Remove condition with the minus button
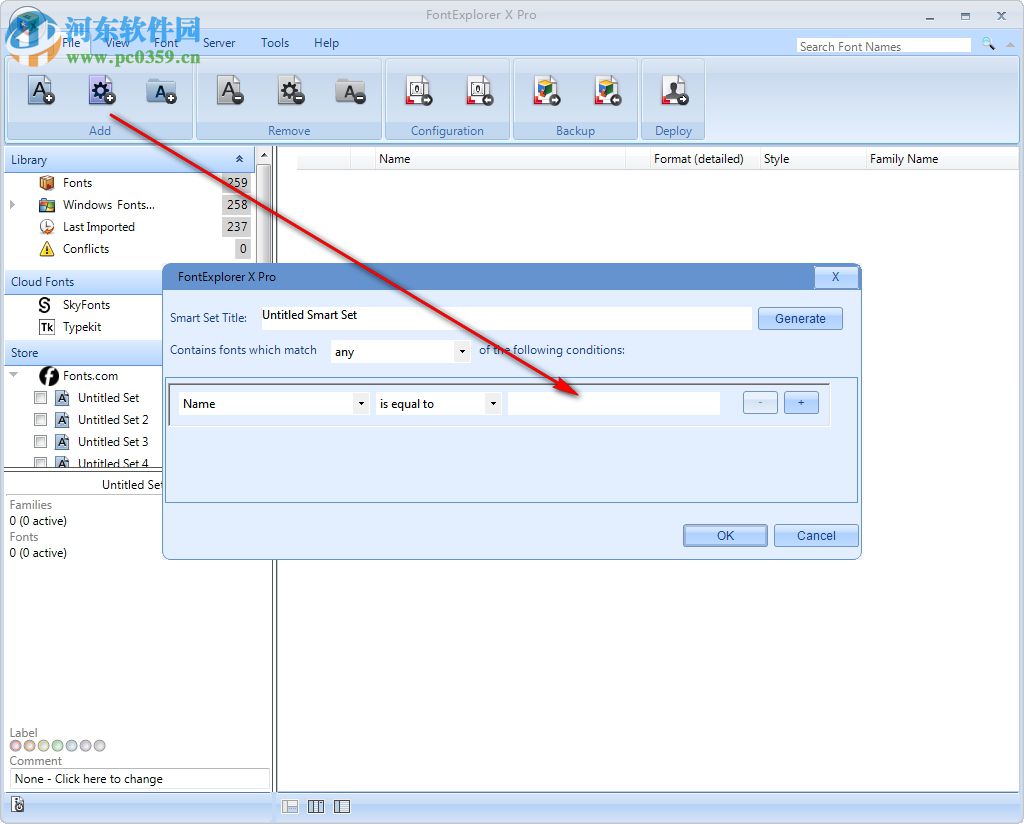This screenshot has height=824, width=1024. click(760, 403)
